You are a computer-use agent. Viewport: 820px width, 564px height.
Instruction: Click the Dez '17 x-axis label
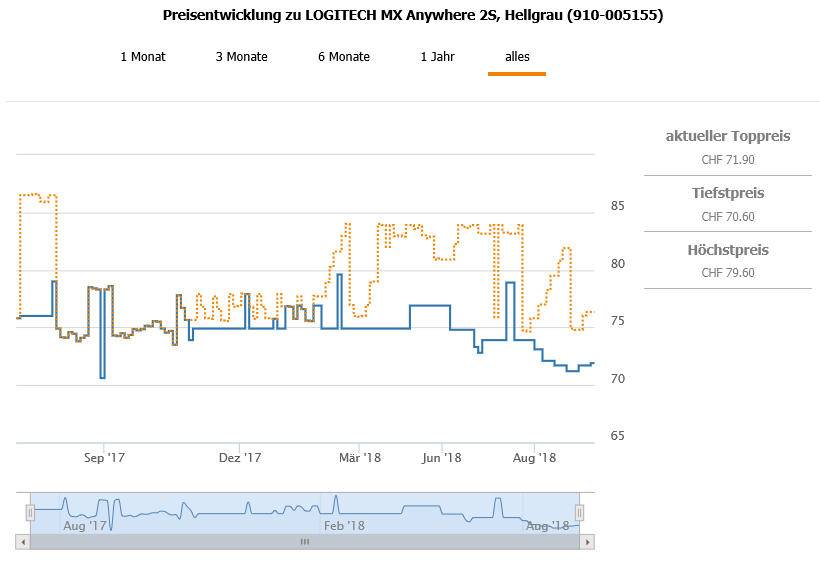240,458
